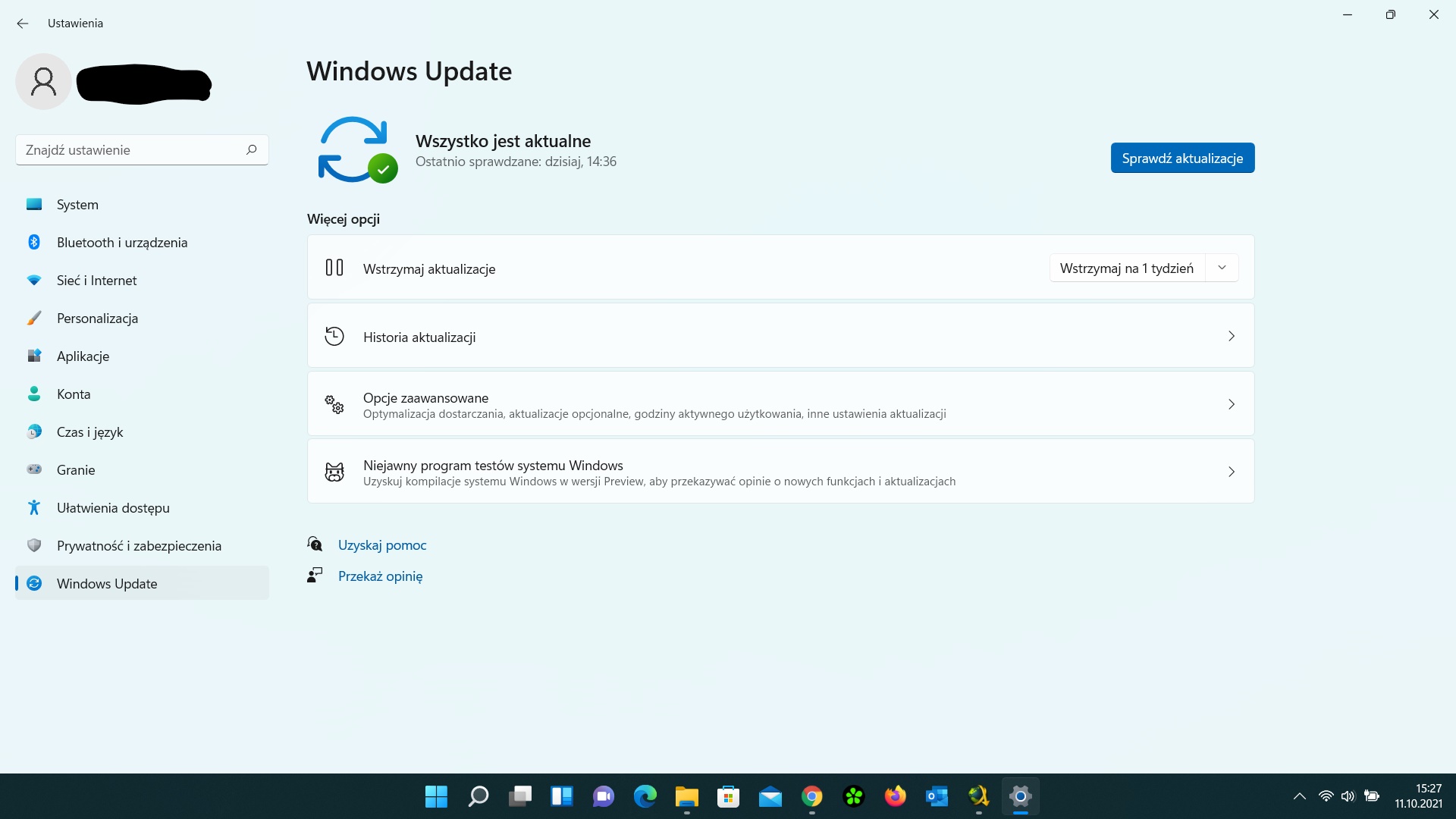Open Ułatwienia dostępu

tap(142, 507)
